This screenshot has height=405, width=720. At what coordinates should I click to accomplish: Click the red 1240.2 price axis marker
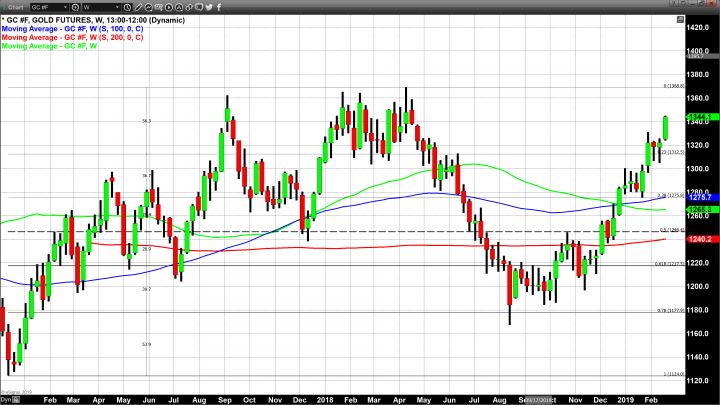click(x=699, y=240)
